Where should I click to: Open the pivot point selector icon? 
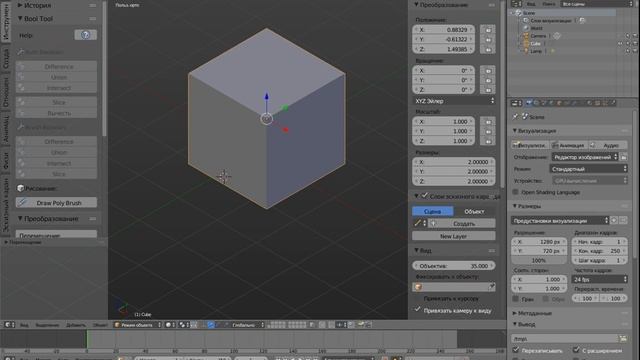185,325
